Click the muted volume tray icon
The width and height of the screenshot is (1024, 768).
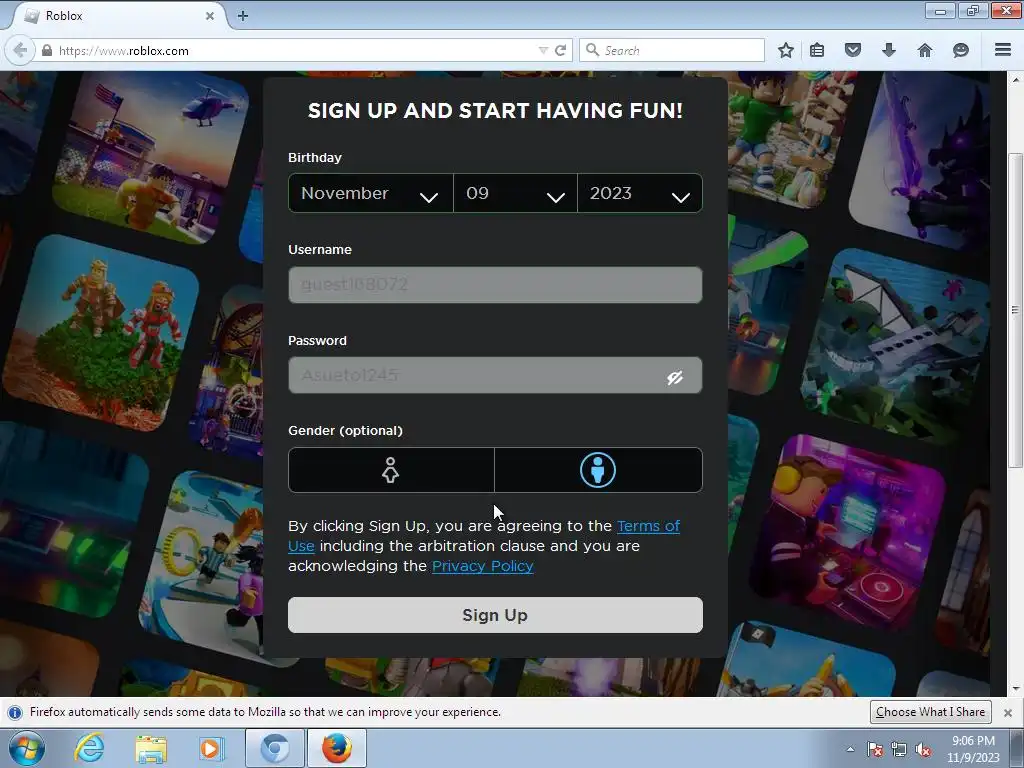point(923,749)
